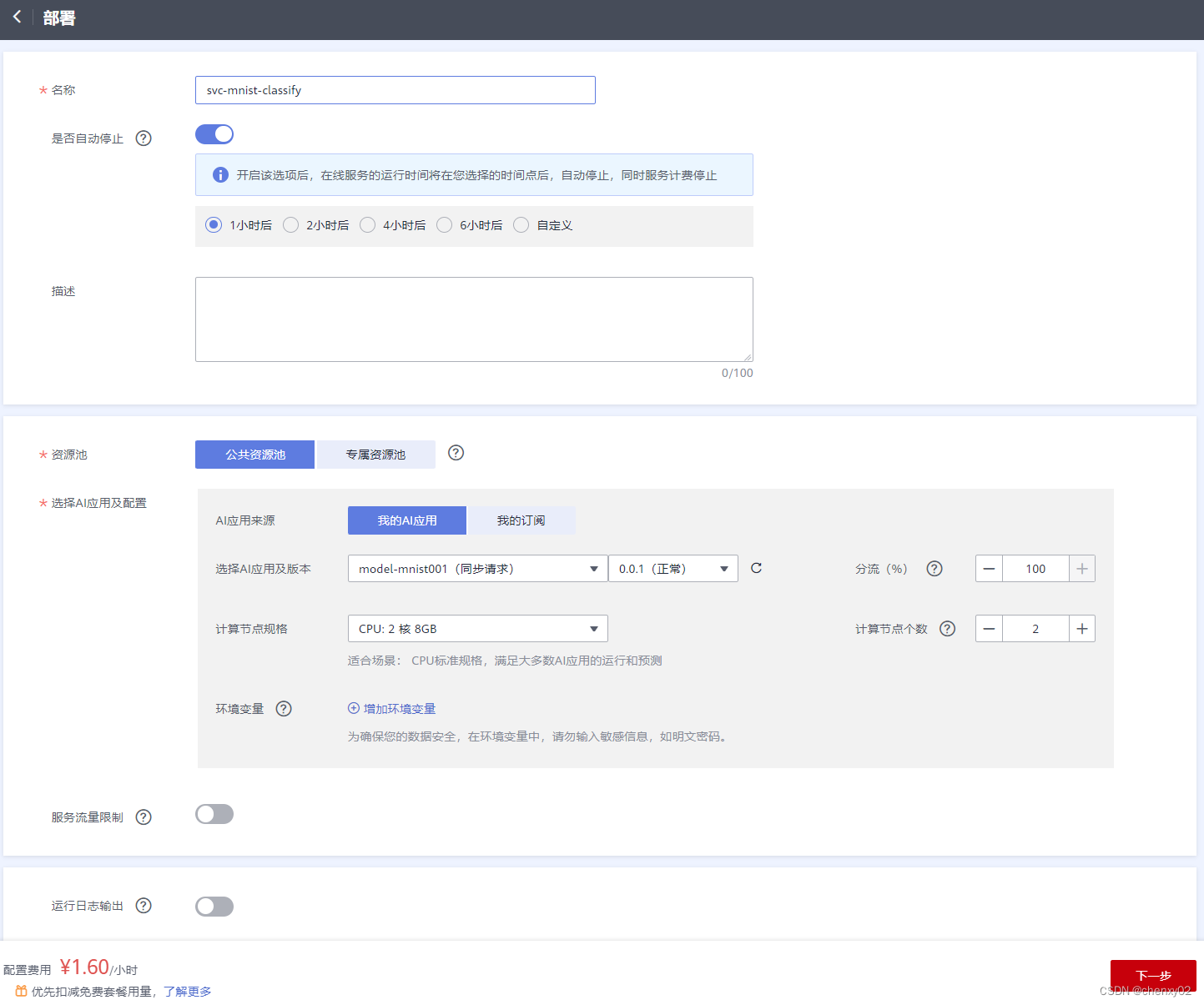Open help for 分流 (%)
1204x1005 pixels.
(934, 569)
